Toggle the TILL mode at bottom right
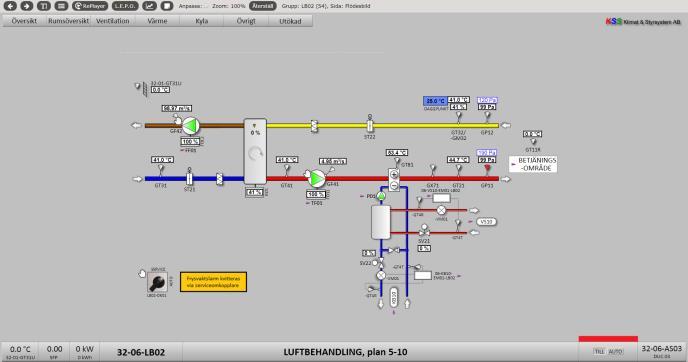688x362 pixels. point(599,351)
